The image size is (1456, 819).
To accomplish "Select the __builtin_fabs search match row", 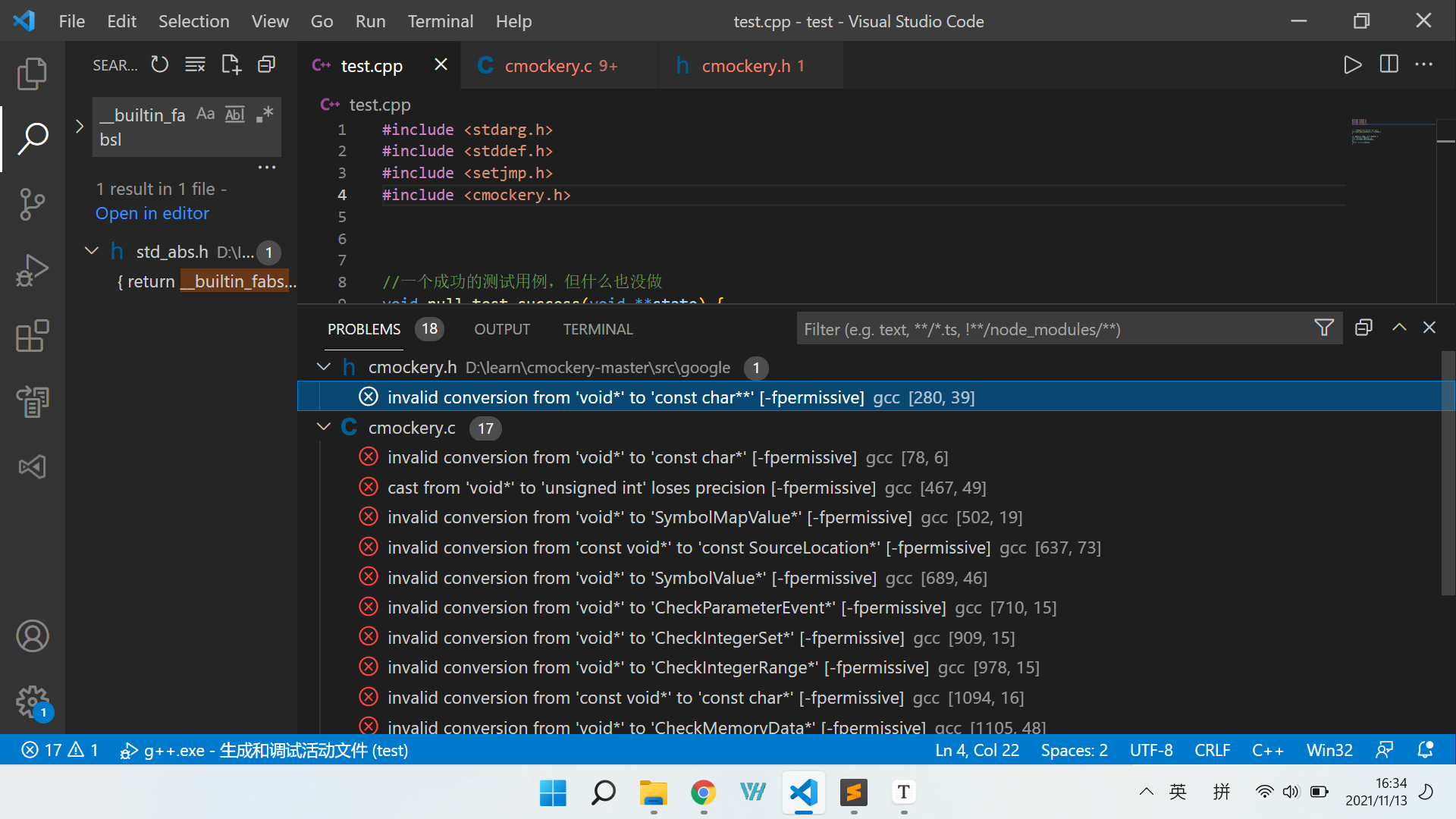I will 206,281.
